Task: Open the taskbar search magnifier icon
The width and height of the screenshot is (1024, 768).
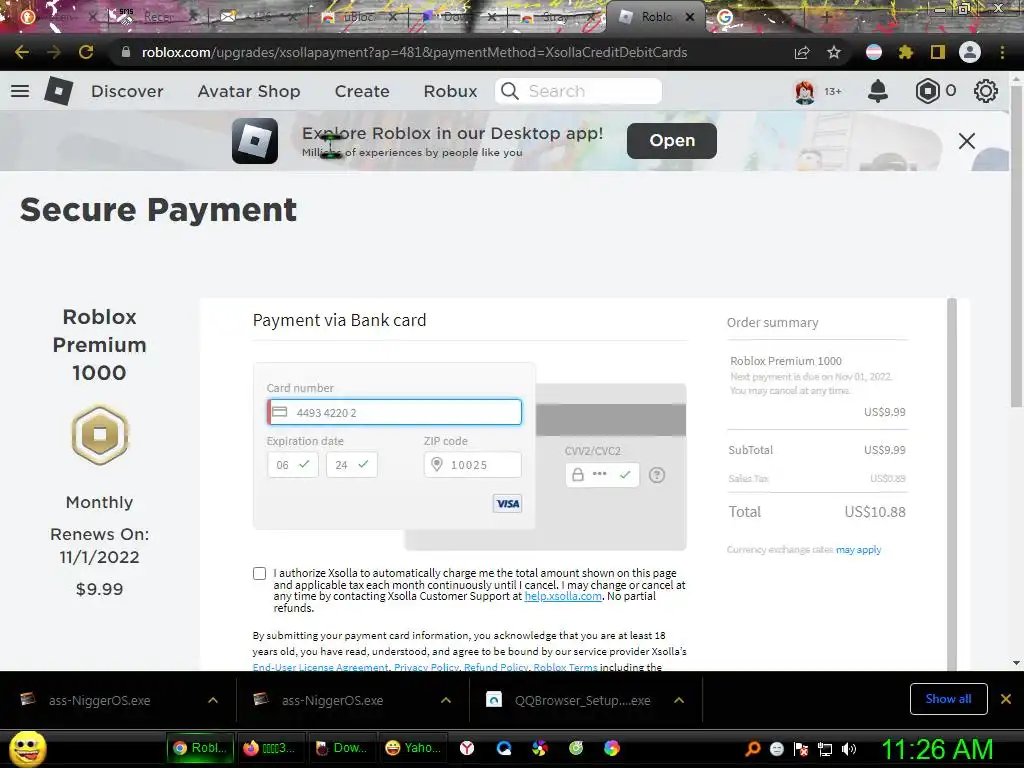Action: 753,749
